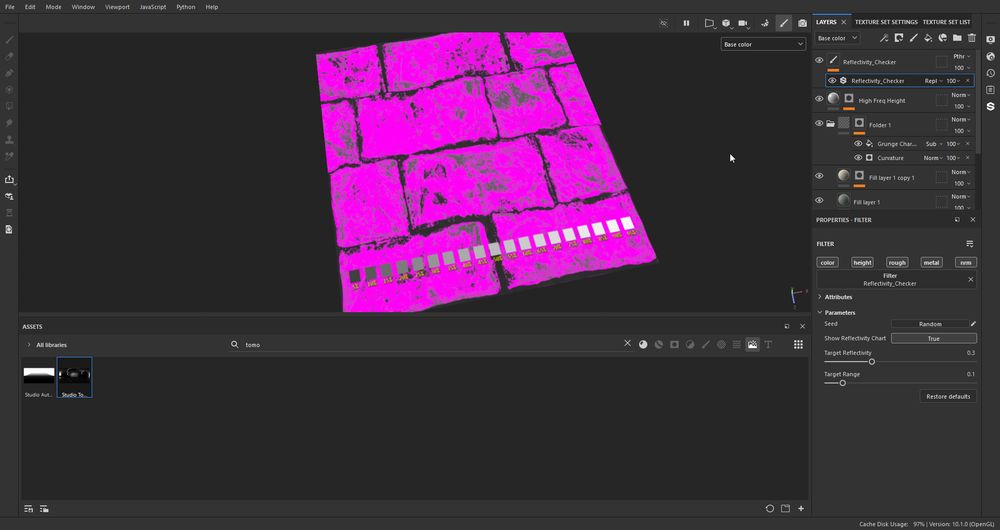Screen dimensions: 1000x530
Task: Add a smart material layer icon
Action: [x=943, y=38]
